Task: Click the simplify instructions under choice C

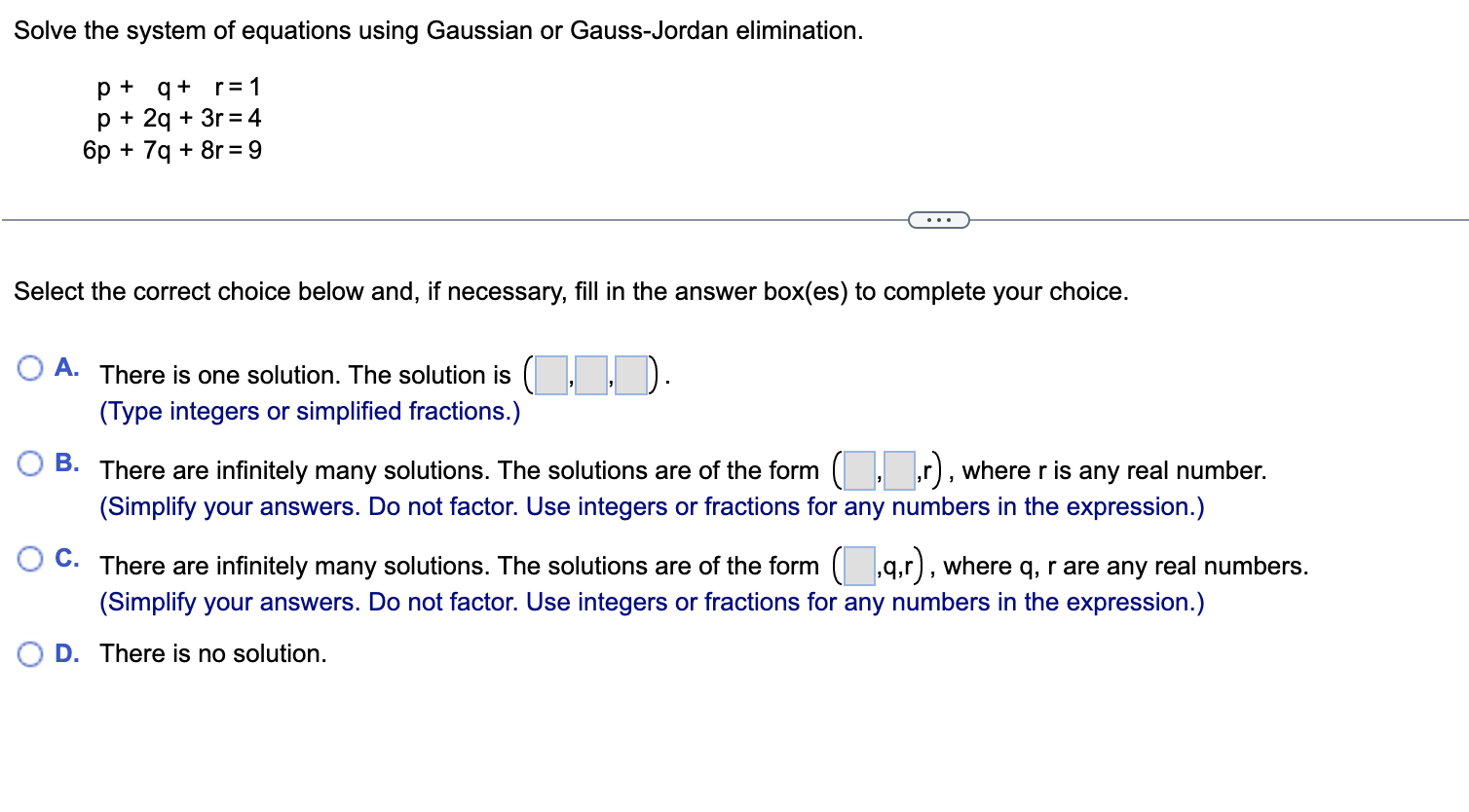Action: (651, 602)
